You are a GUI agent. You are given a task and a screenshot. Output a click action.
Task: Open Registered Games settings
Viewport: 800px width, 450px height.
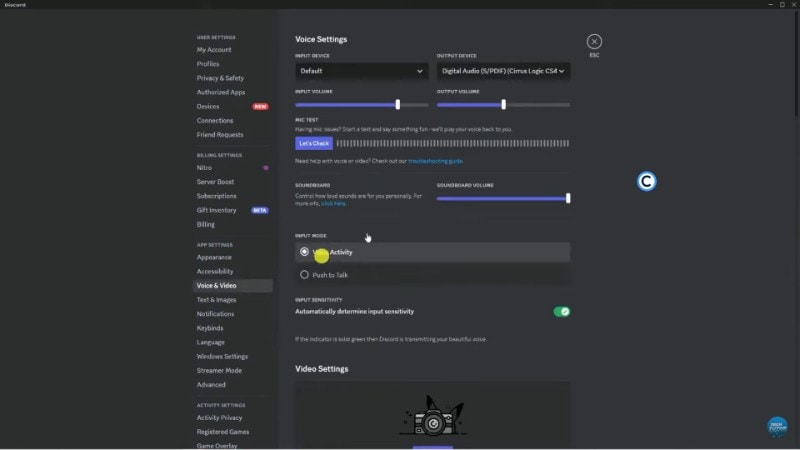(223, 432)
